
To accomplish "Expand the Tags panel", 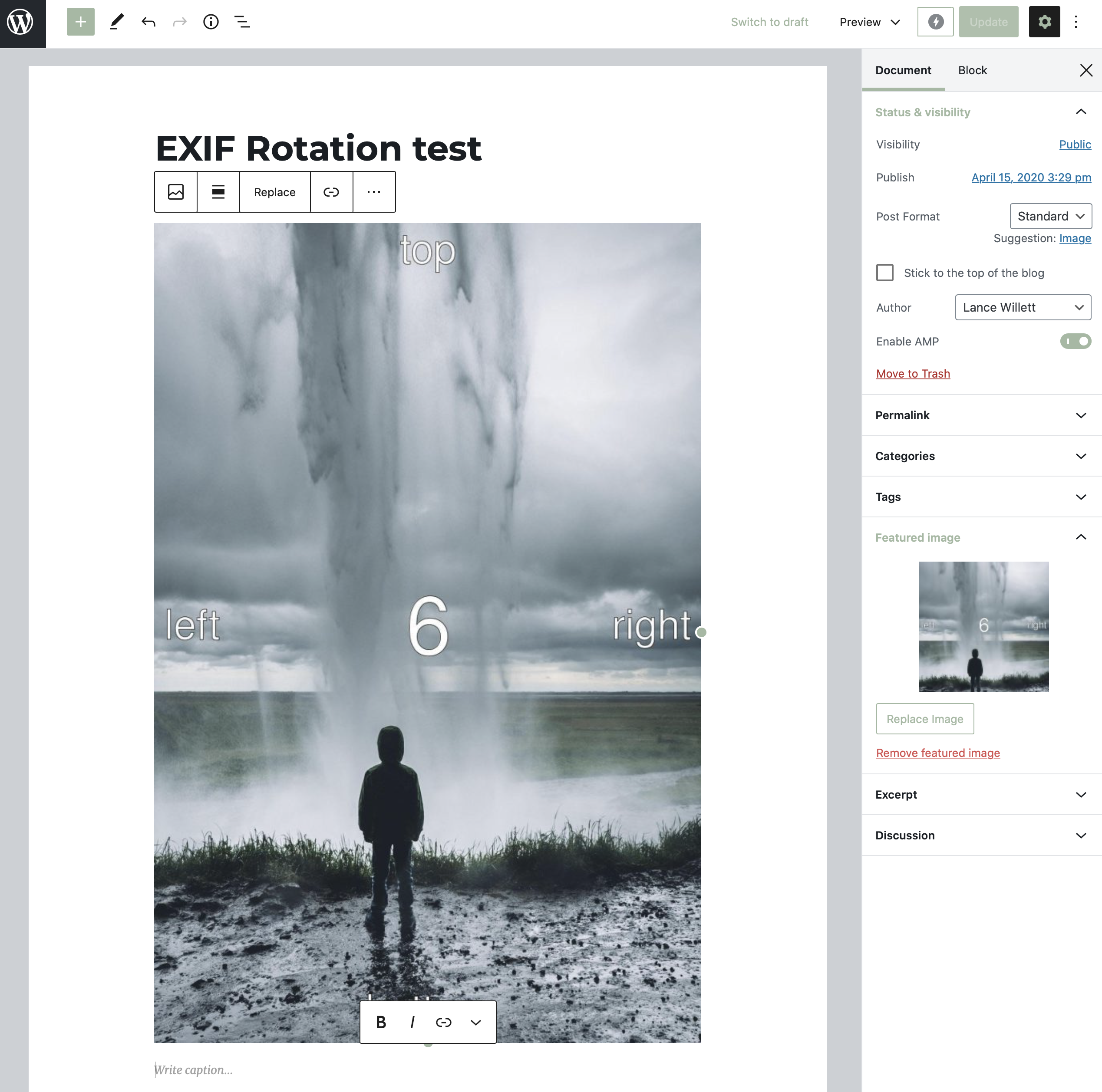I will click(x=982, y=497).
